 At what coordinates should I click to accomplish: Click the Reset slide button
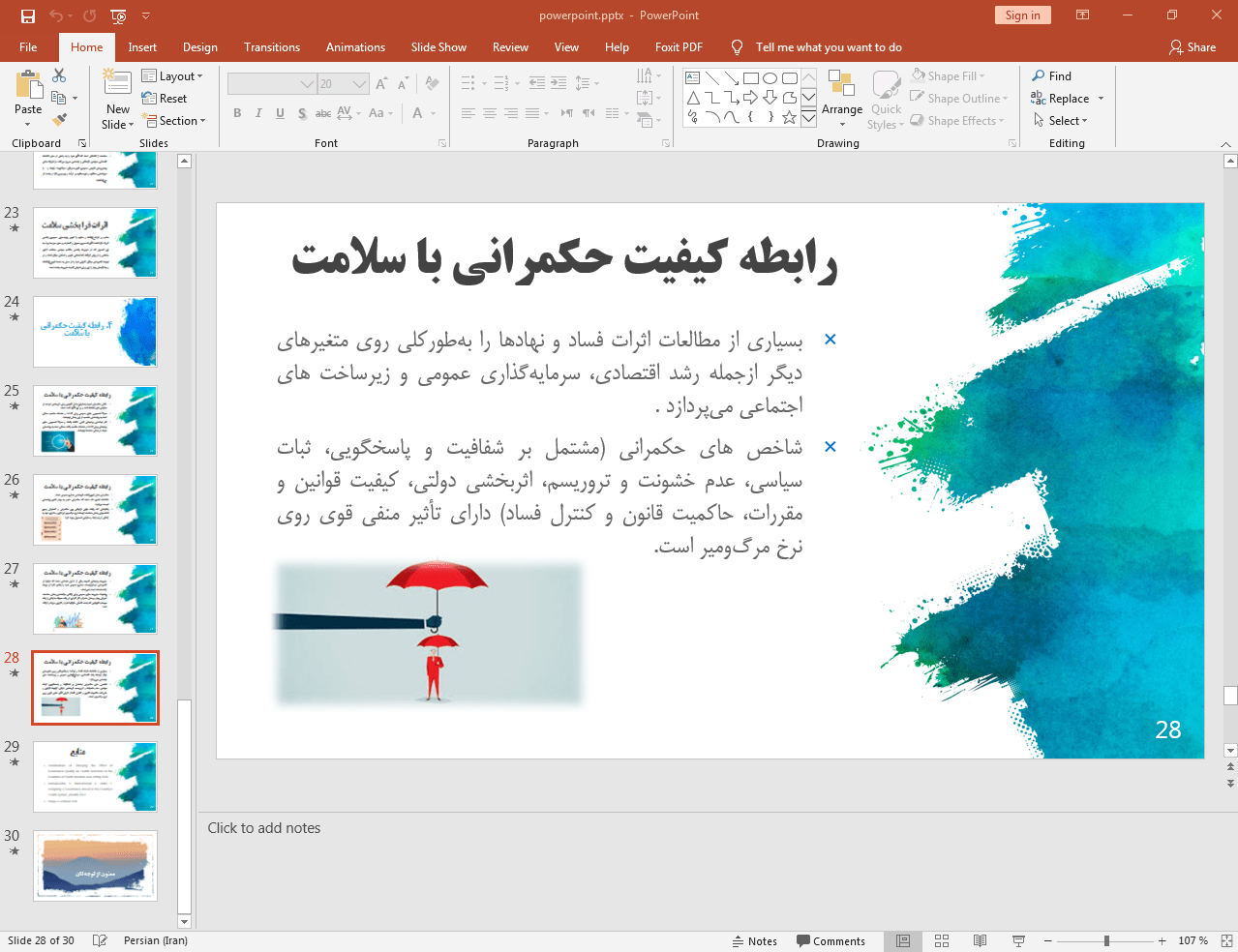(165, 99)
